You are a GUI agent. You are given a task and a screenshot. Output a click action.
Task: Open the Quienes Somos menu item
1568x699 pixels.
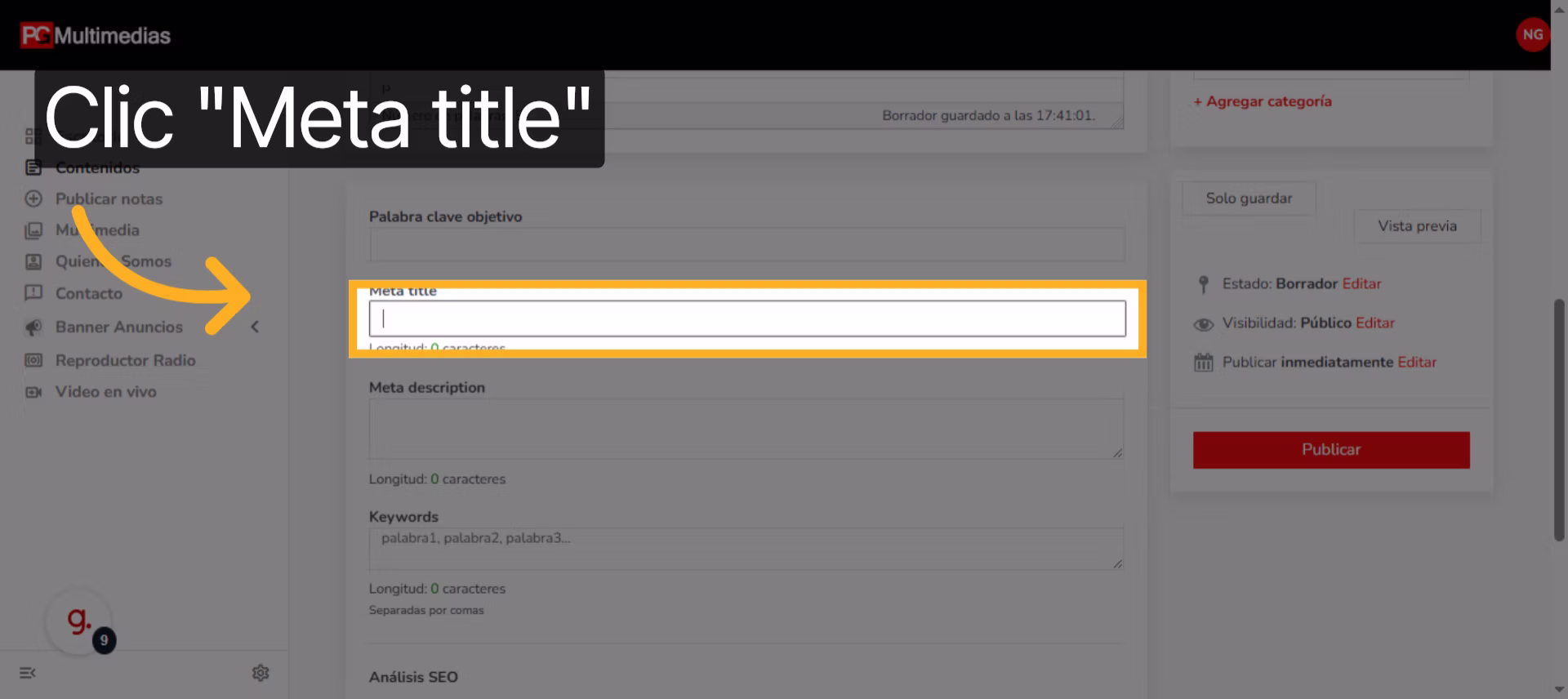pyautogui.click(x=113, y=261)
